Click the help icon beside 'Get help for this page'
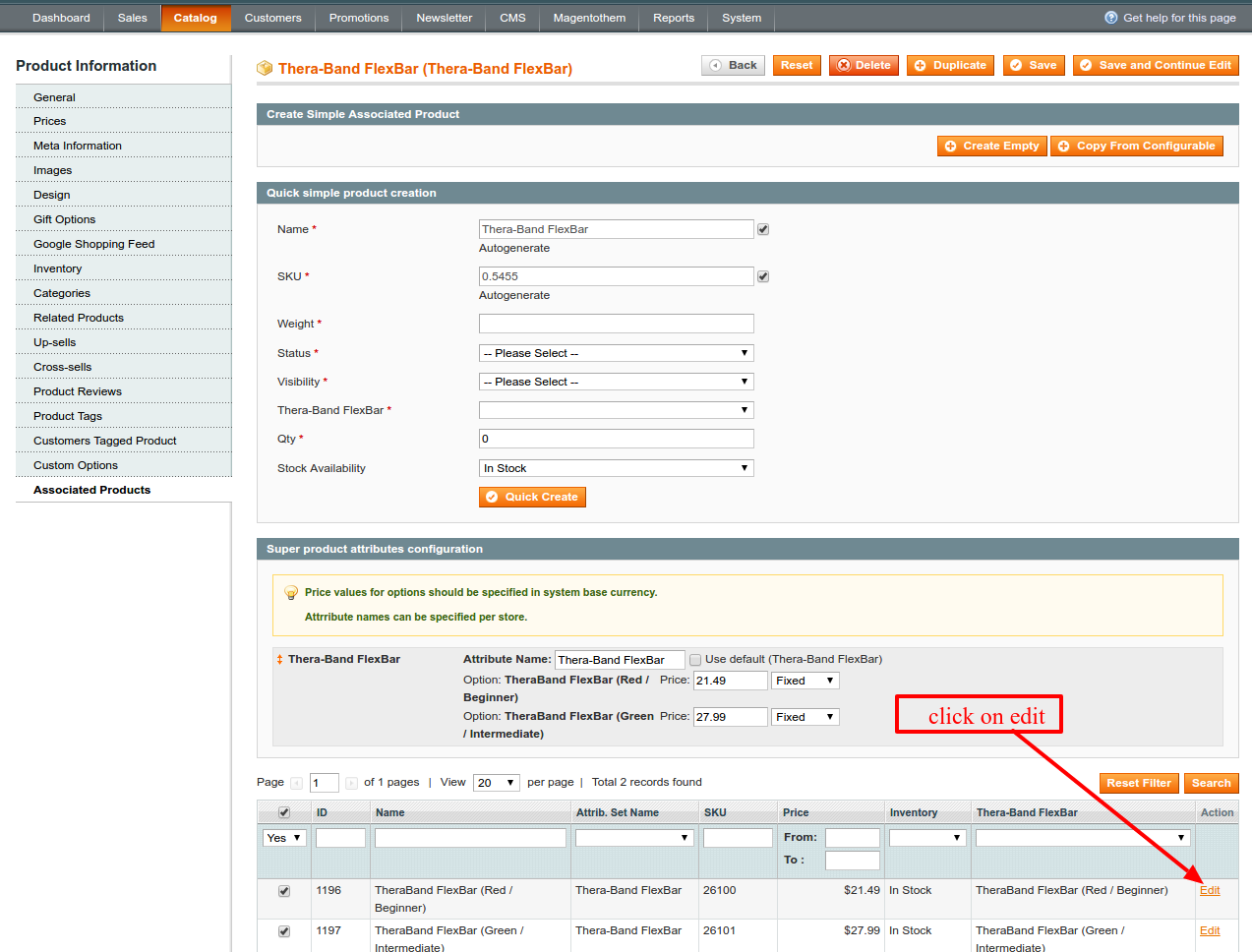Viewport: 1252px width, 952px height. click(x=1111, y=18)
